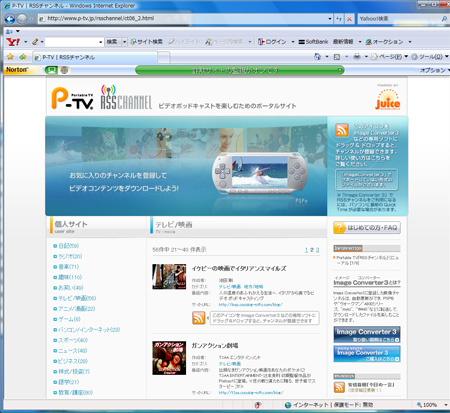
Task: Go to page 1 of results
Action: [x=306, y=250]
